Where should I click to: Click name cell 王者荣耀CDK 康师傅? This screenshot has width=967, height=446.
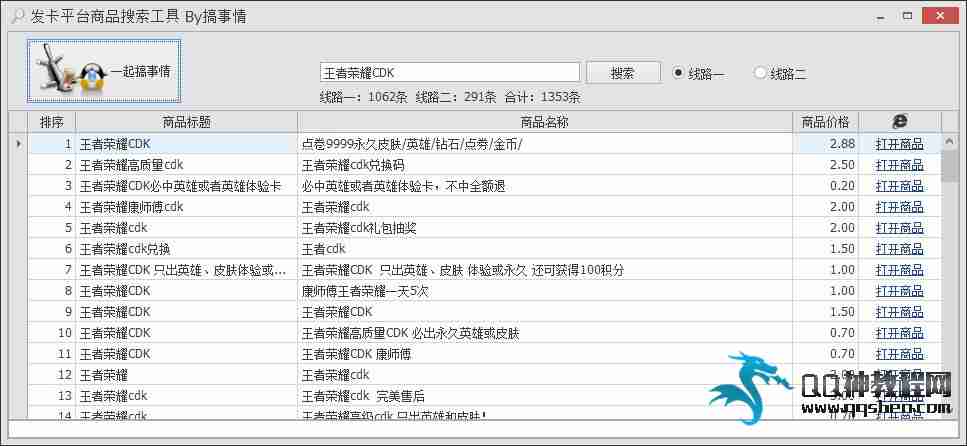tap(545, 354)
